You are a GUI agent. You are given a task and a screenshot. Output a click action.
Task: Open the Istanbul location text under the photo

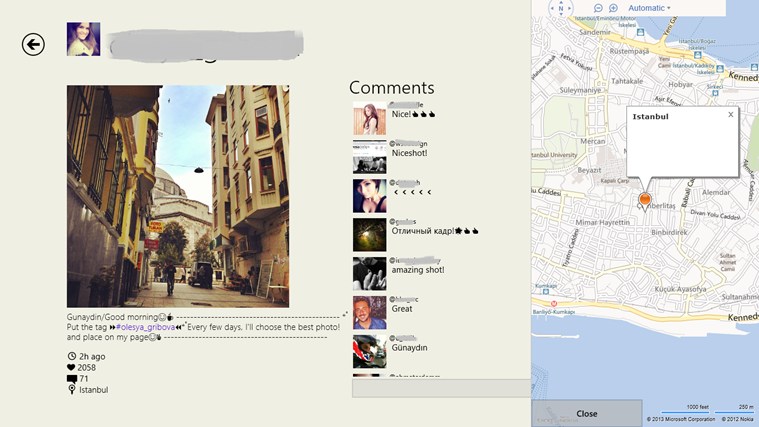94,390
